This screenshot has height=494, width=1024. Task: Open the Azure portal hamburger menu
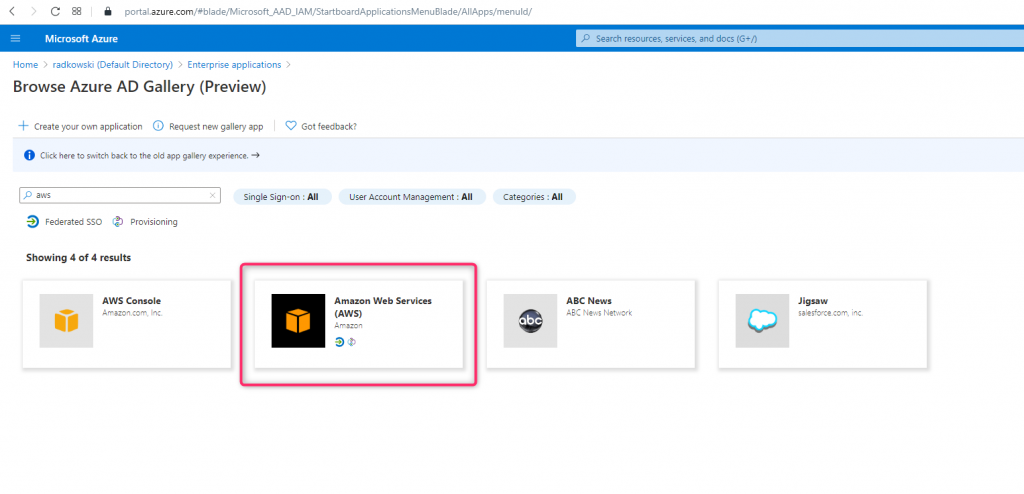coord(16,39)
